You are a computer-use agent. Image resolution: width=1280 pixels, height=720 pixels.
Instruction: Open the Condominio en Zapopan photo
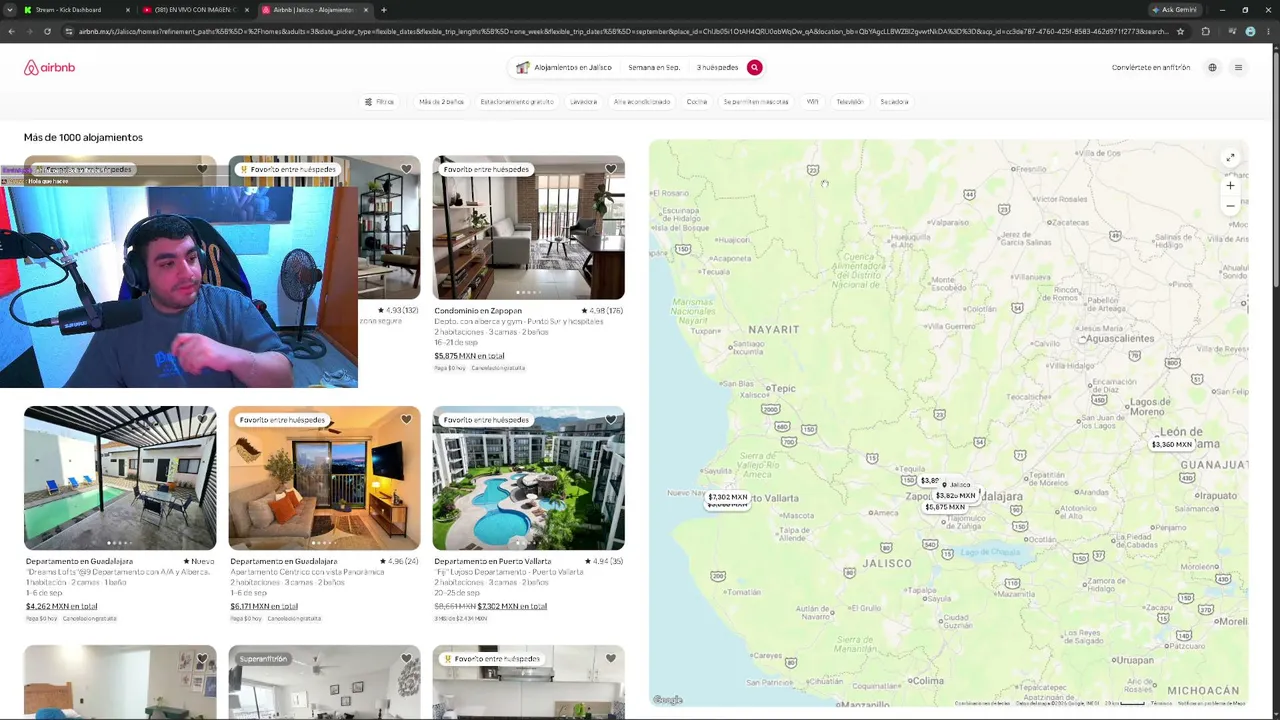point(528,227)
